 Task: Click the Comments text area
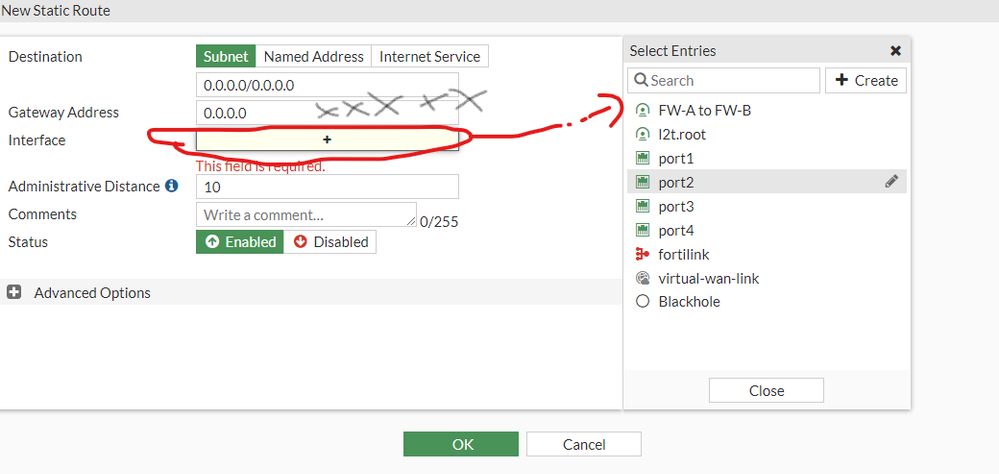pyautogui.click(x=306, y=214)
